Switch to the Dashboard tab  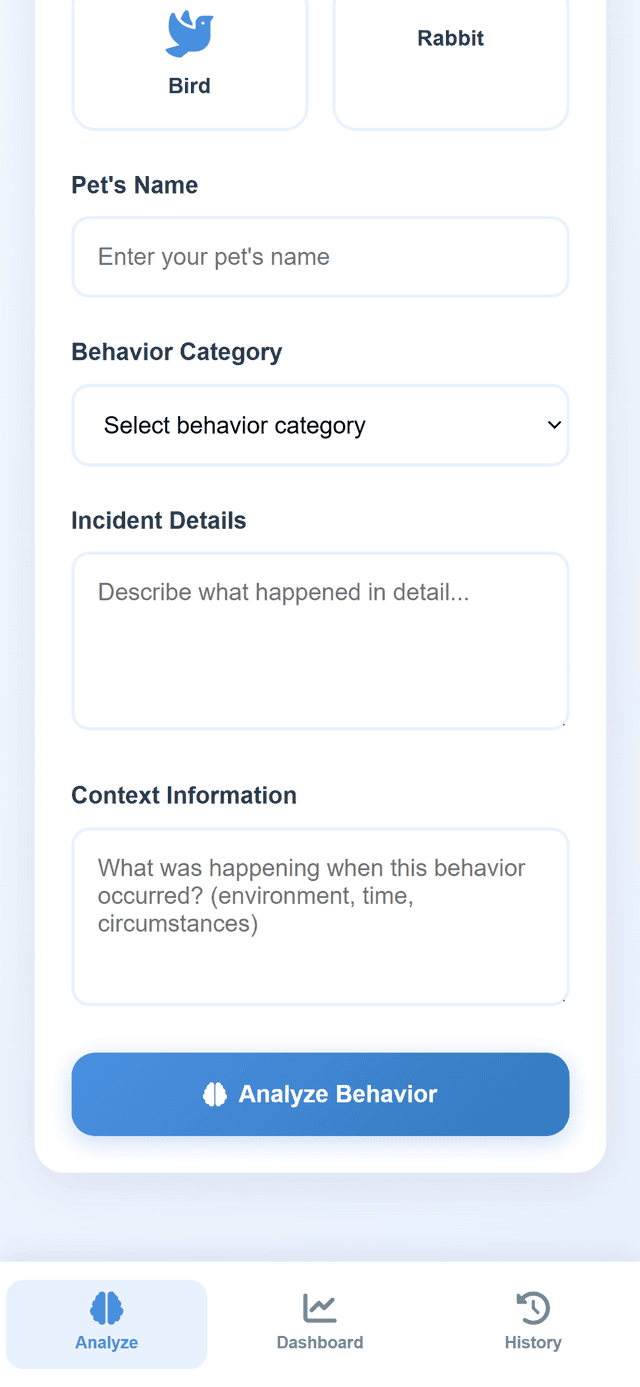(319, 1323)
